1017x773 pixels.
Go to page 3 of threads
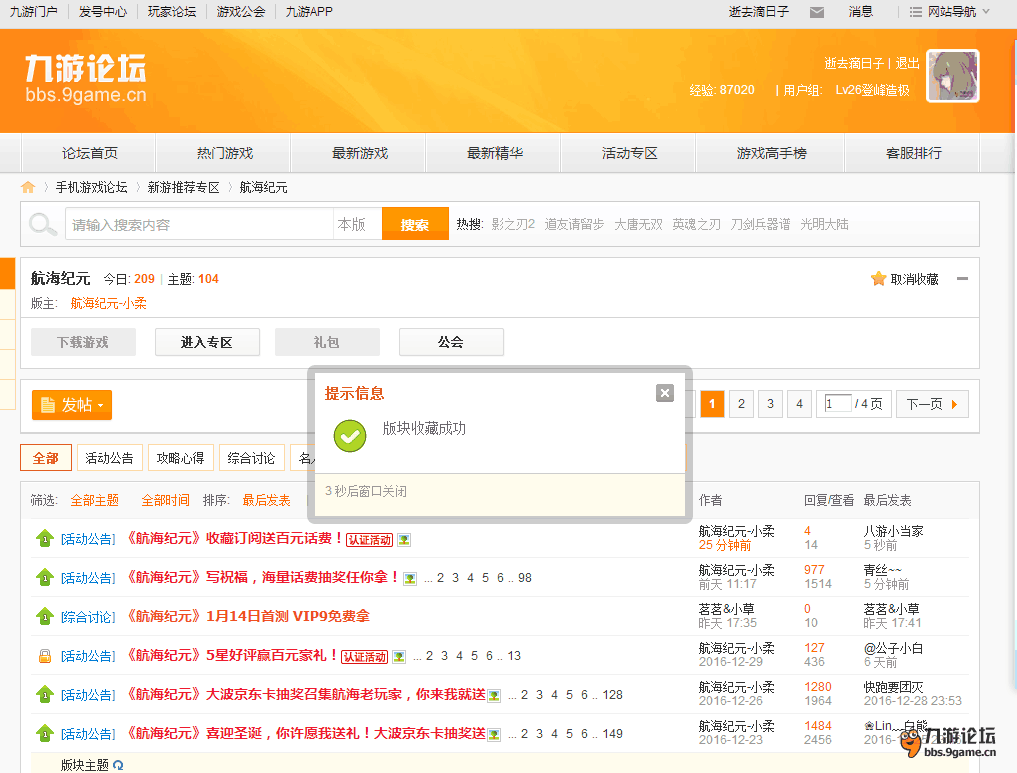tap(770, 404)
